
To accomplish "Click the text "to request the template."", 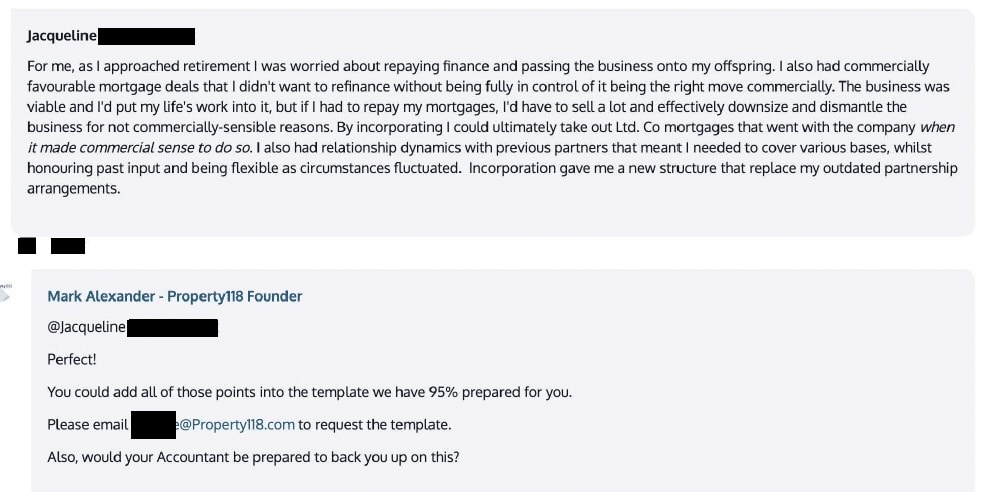I will pos(375,424).
